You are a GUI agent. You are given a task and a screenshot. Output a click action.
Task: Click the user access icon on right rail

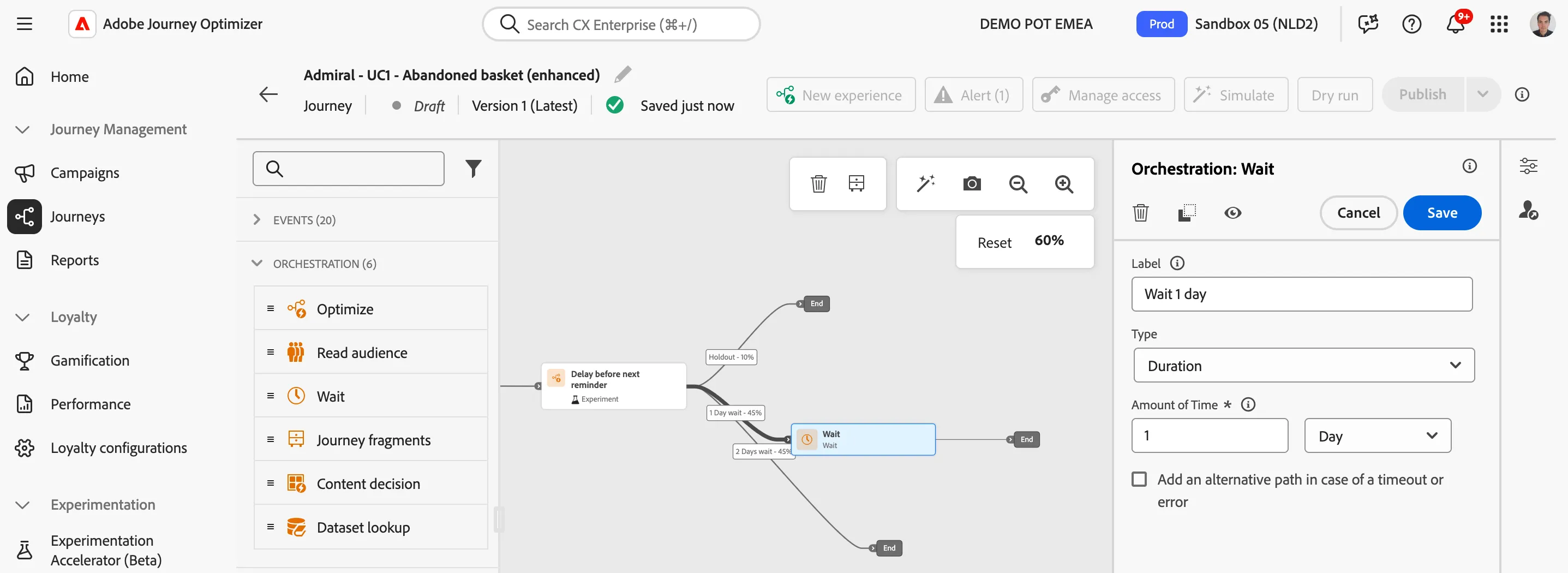pos(1528,210)
